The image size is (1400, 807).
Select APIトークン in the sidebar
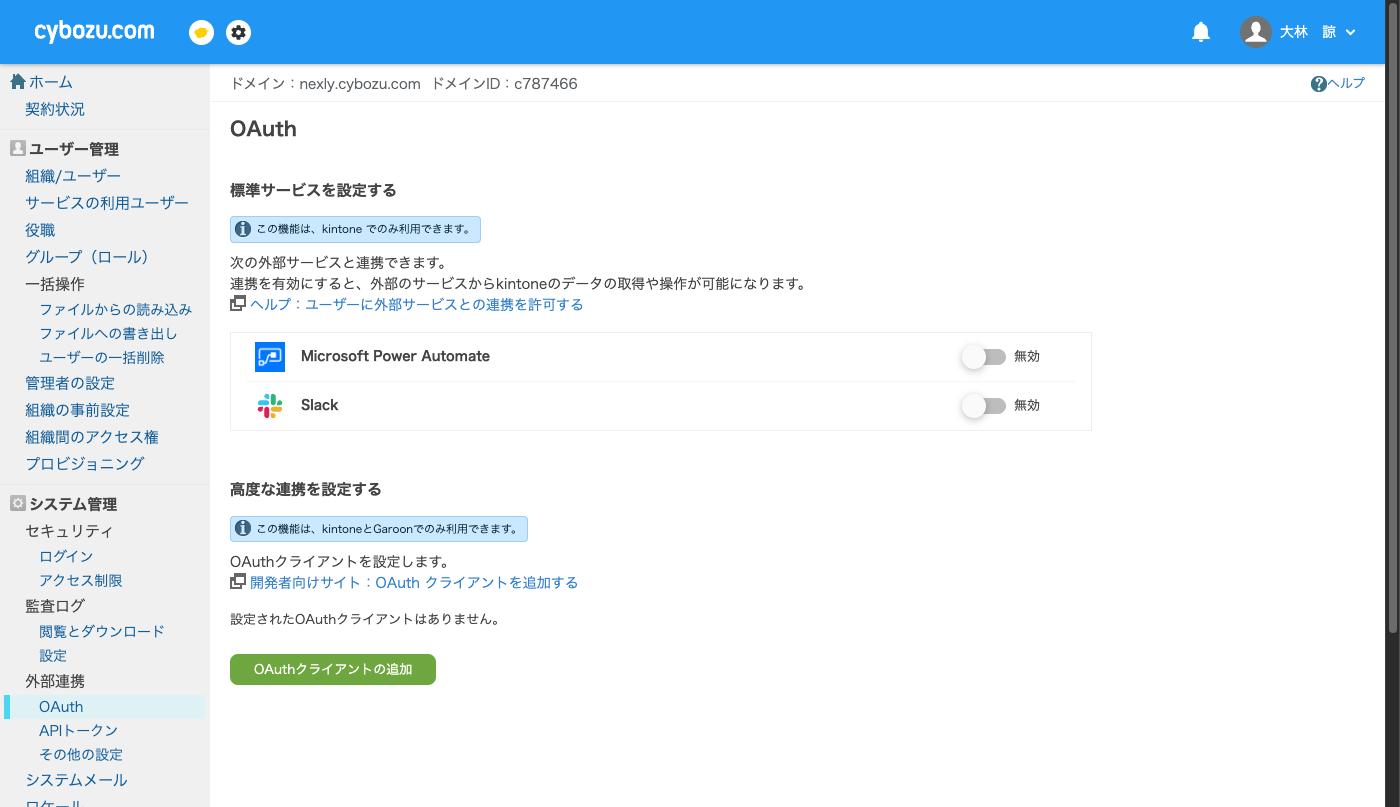click(x=78, y=730)
